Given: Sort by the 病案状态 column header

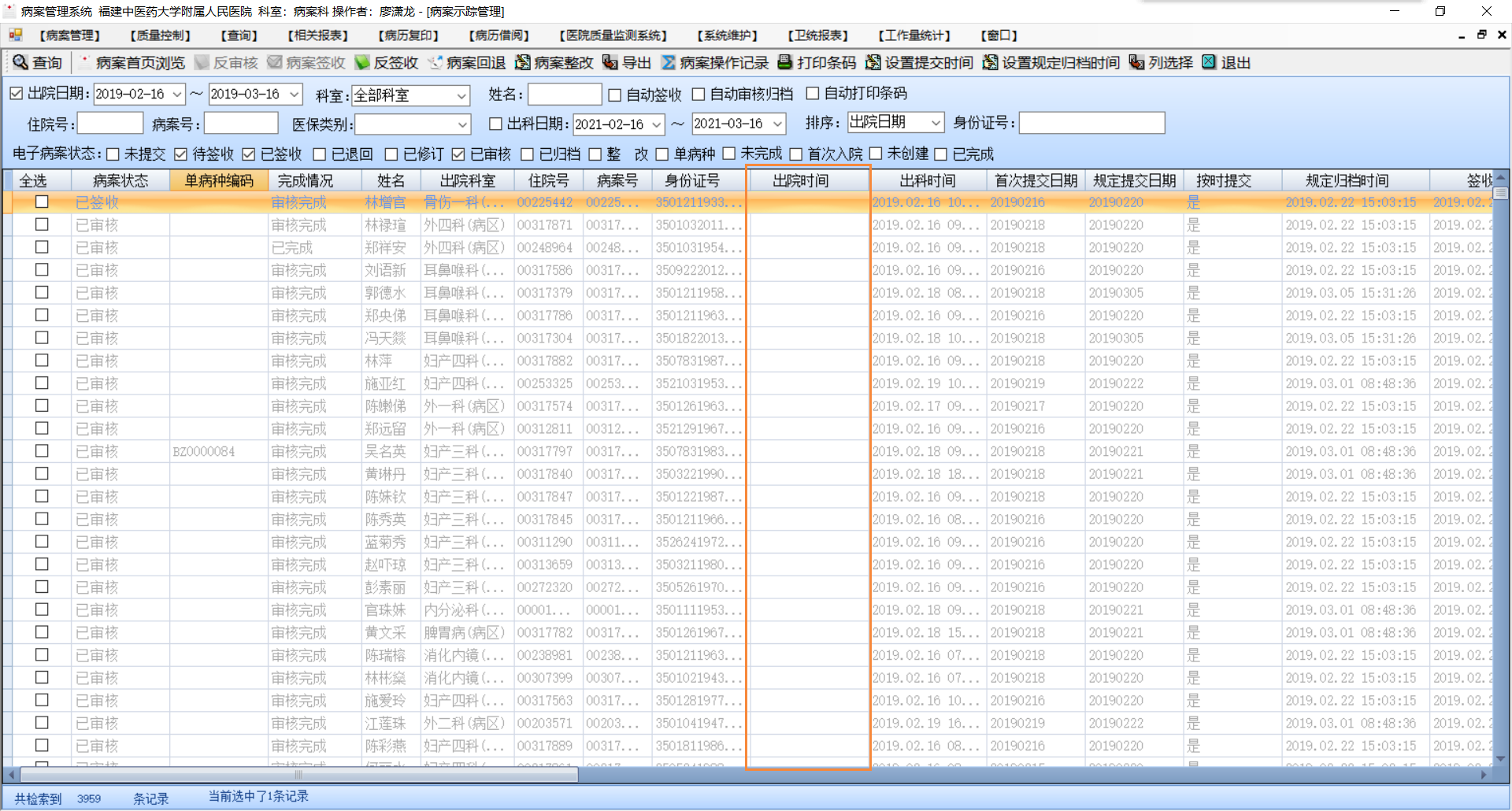Looking at the screenshot, I should [x=120, y=181].
